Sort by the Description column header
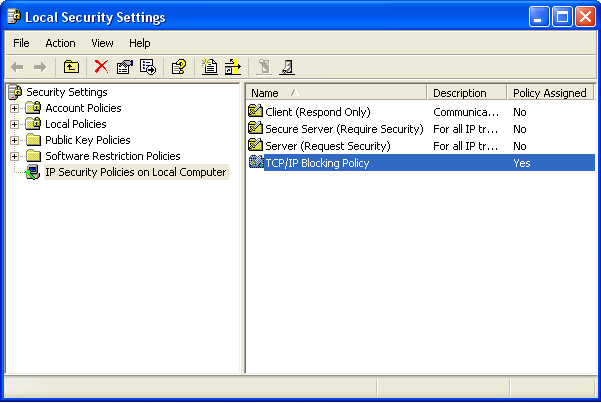 tap(467, 93)
